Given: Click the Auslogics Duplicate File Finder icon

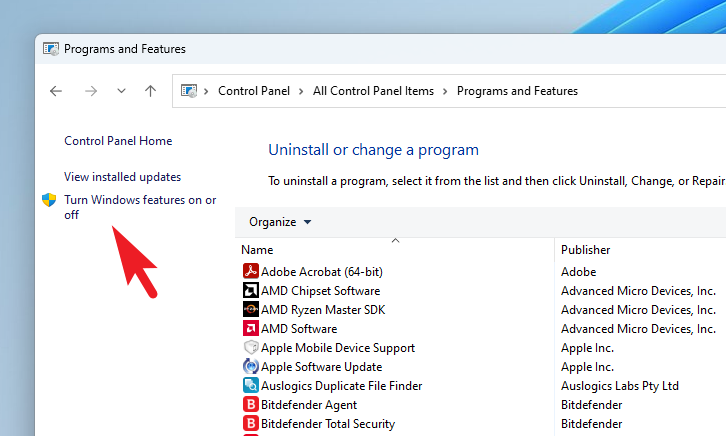Looking at the screenshot, I should tap(250, 385).
